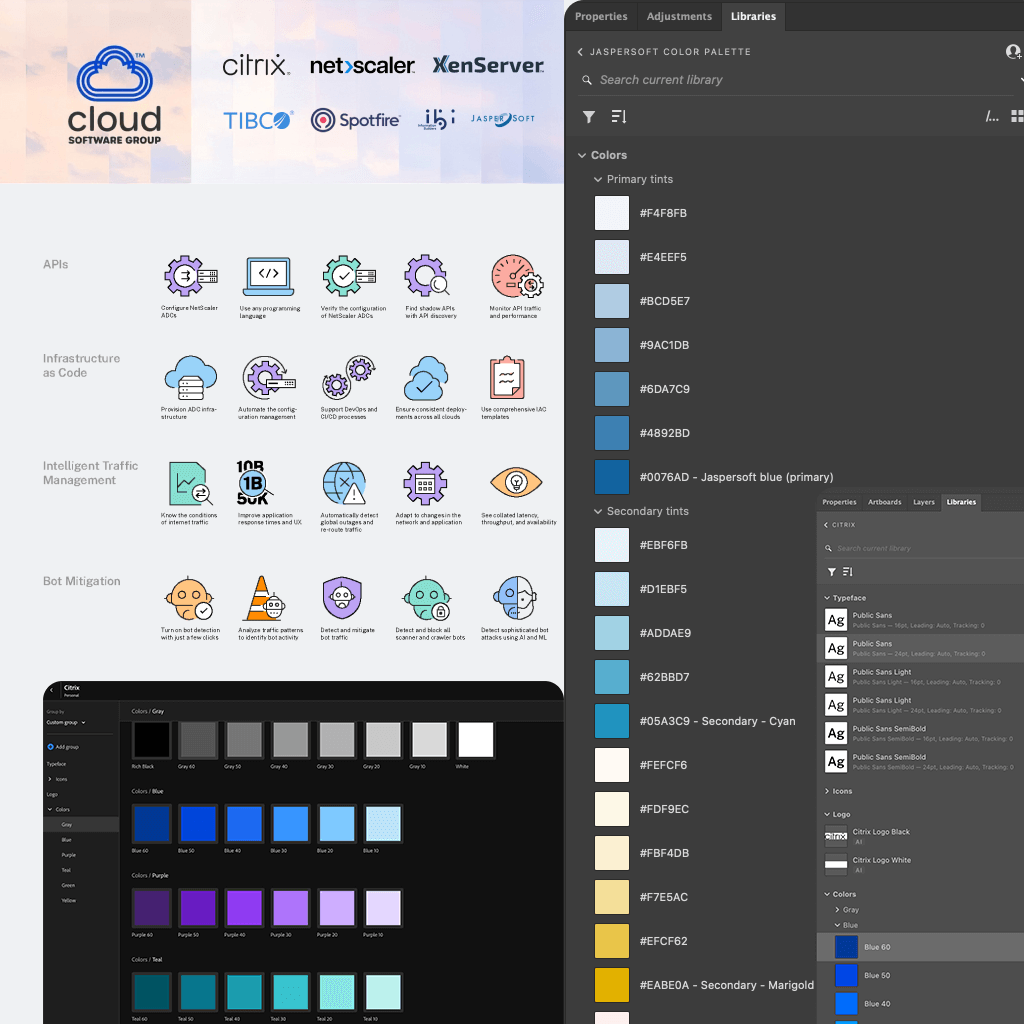Expand the Icons section in CITRIX panel

coord(827,791)
